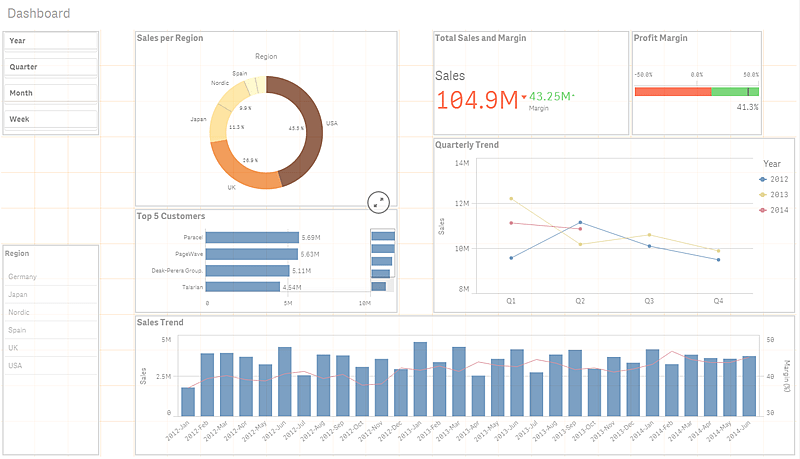The image size is (800, 459).
Task: Open the Quarter filter dropdown
Action: 51,66
